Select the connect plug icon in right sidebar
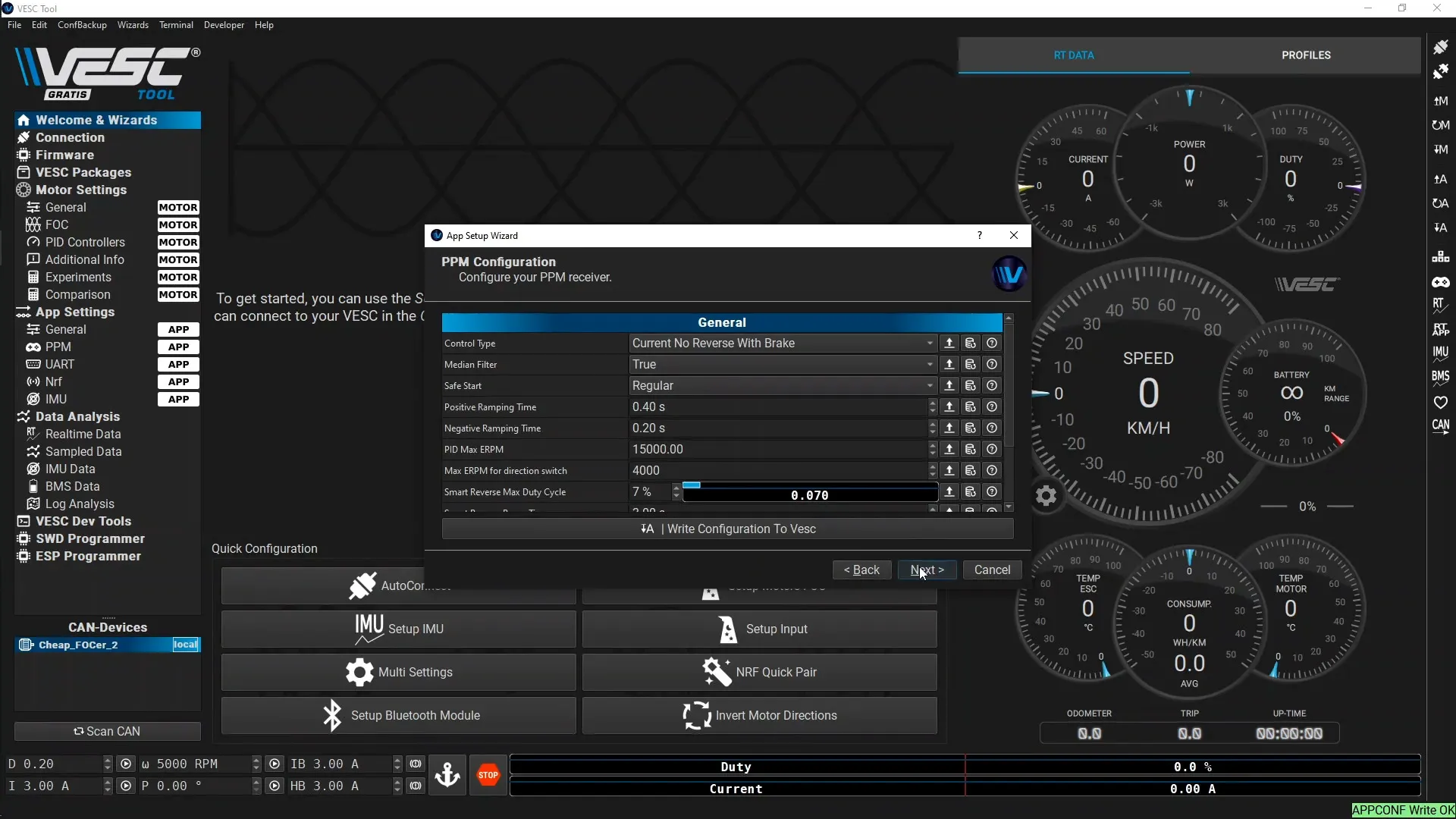 (x=1442, y=46)
